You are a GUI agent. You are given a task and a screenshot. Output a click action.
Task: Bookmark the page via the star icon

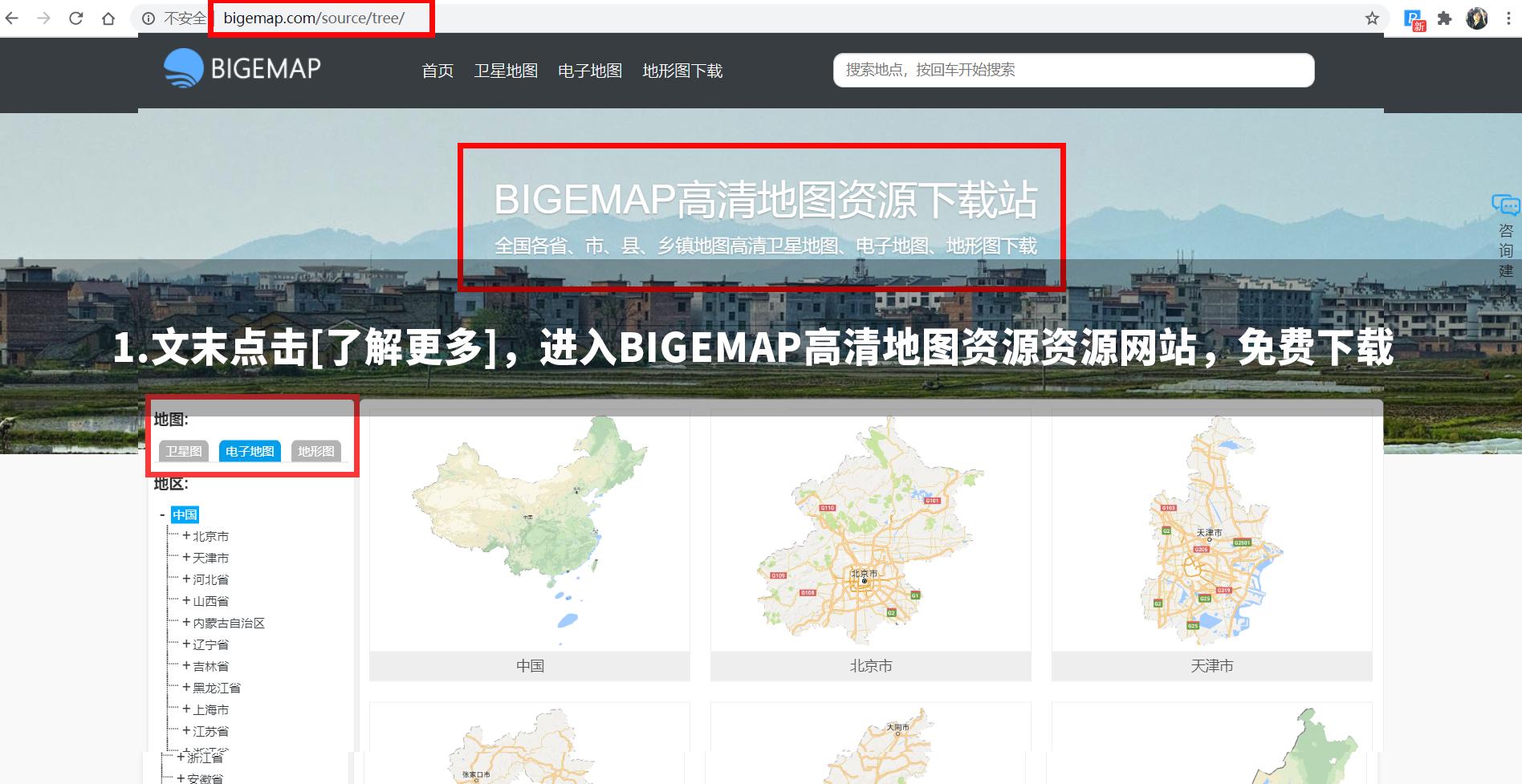[x=1373, y=17]
